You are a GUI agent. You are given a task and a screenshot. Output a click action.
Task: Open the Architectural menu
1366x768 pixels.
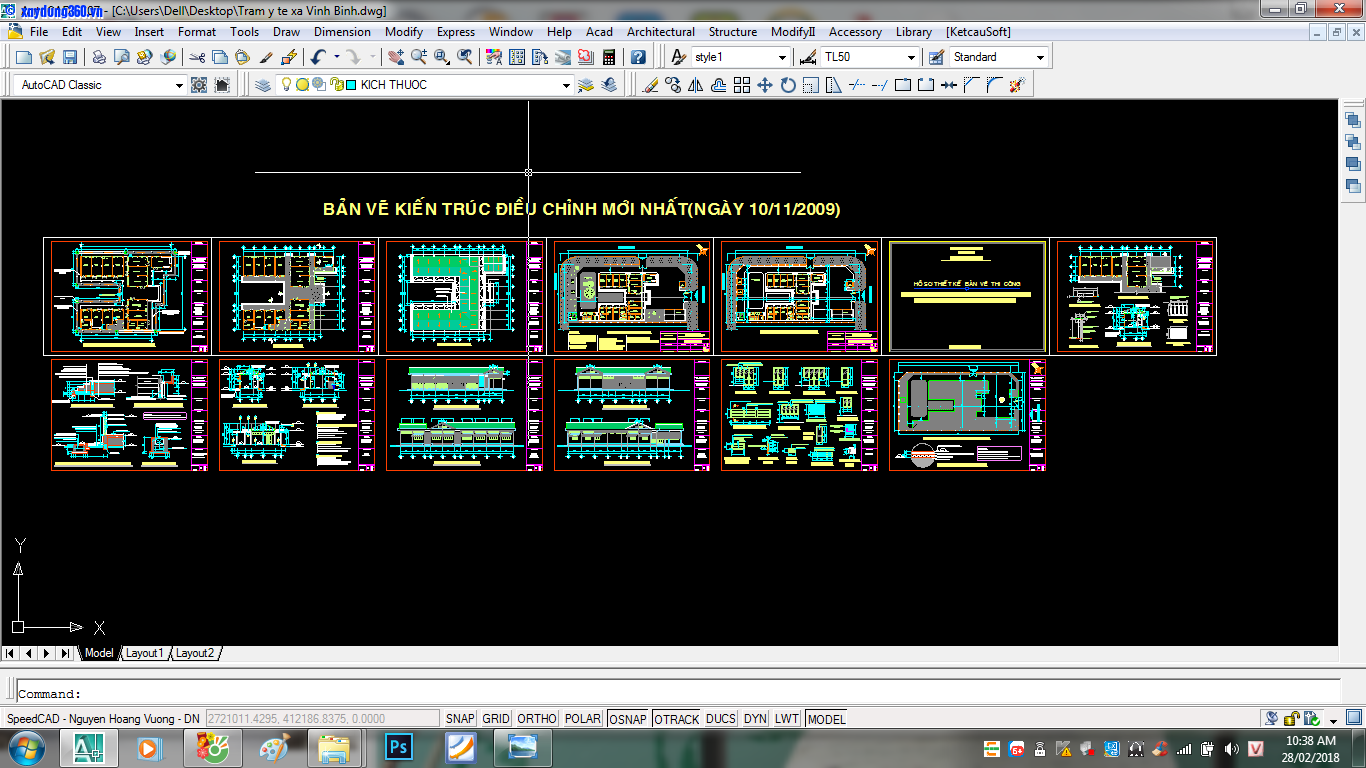tap(661, 32)
